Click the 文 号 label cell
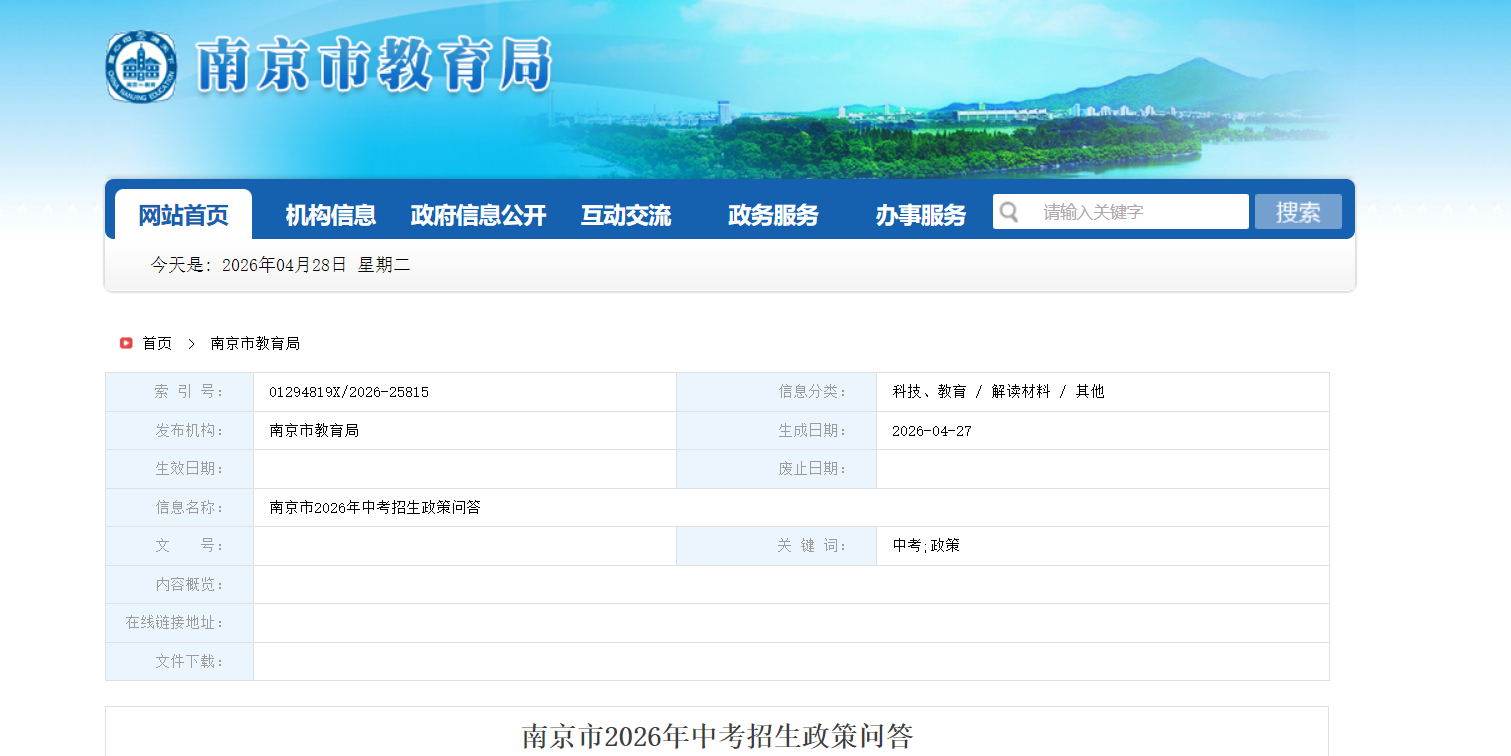 [x=180, y=546]
